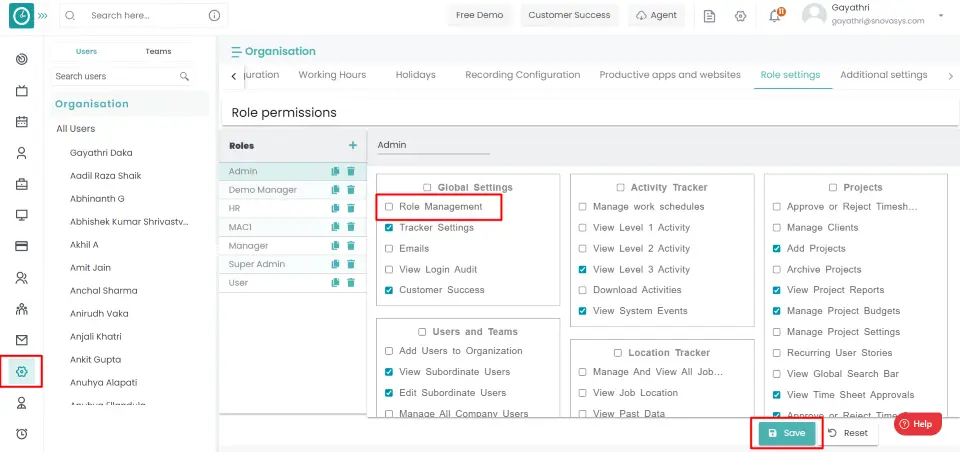Image resolution: width=960 pixels, height=452 pixels.
Task: Click the settings gear in left sidebar
Action: click(x=21, y=371)
